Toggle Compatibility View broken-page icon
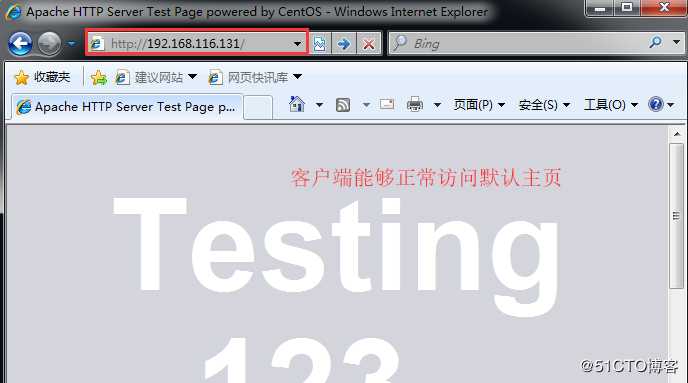Viewport: 688px width, 383px height. pyautogui.click(x=319, y=44)
